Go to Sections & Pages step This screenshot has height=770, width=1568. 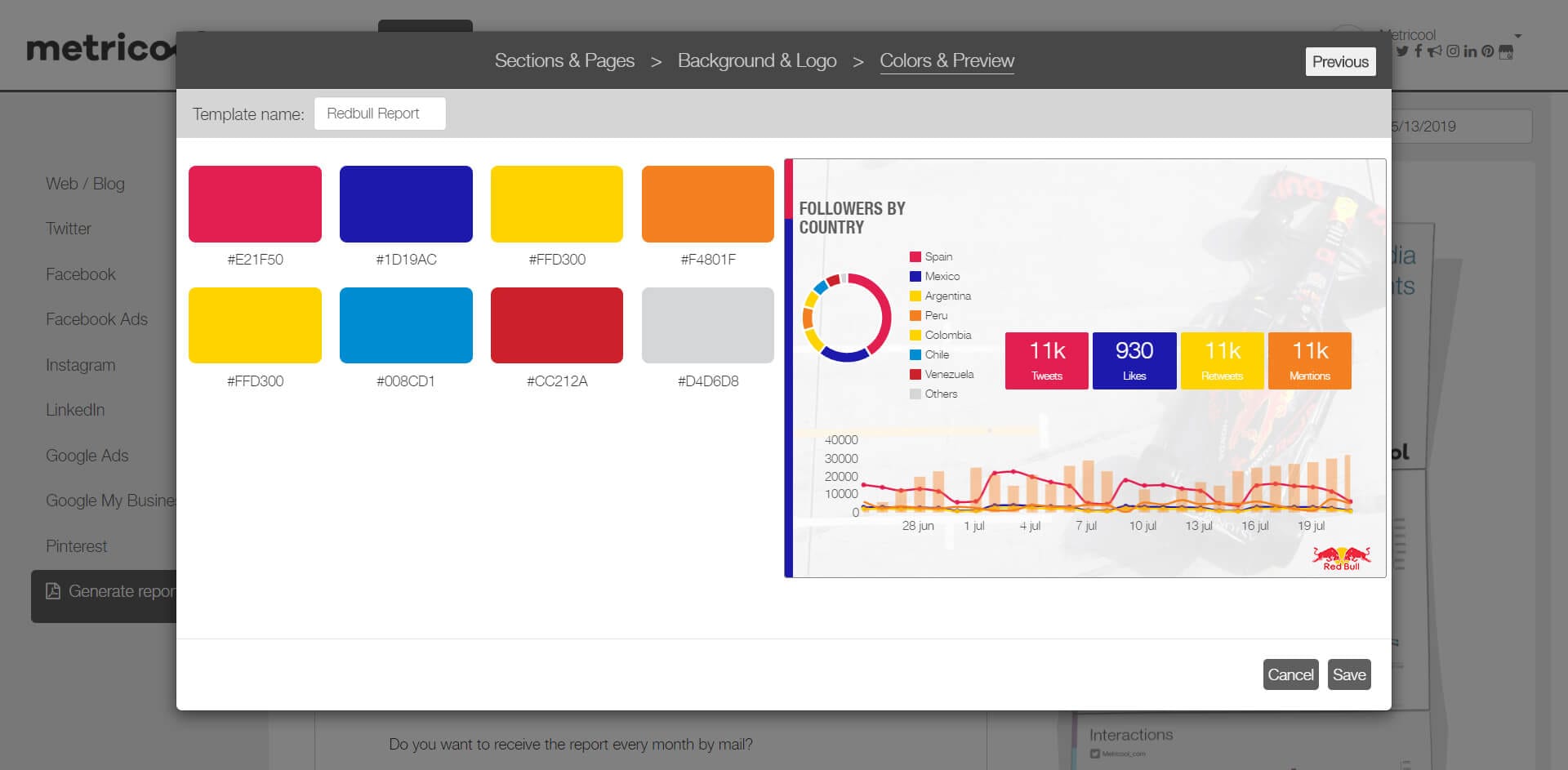564,60
